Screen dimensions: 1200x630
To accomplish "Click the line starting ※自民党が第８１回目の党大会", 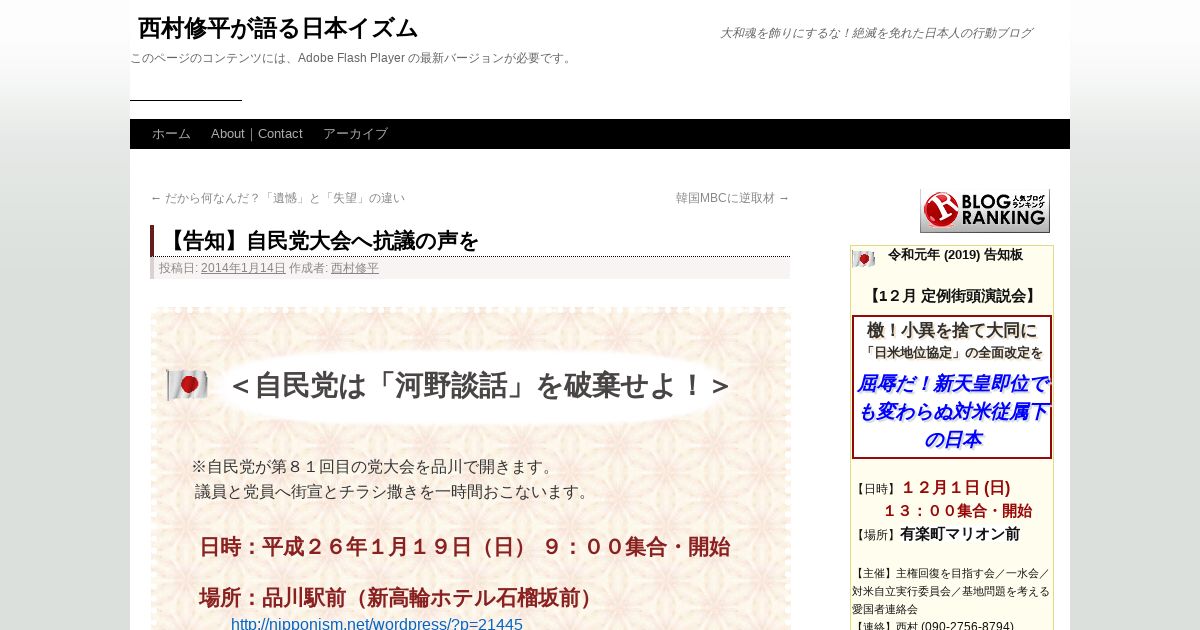I will point(375,467).
